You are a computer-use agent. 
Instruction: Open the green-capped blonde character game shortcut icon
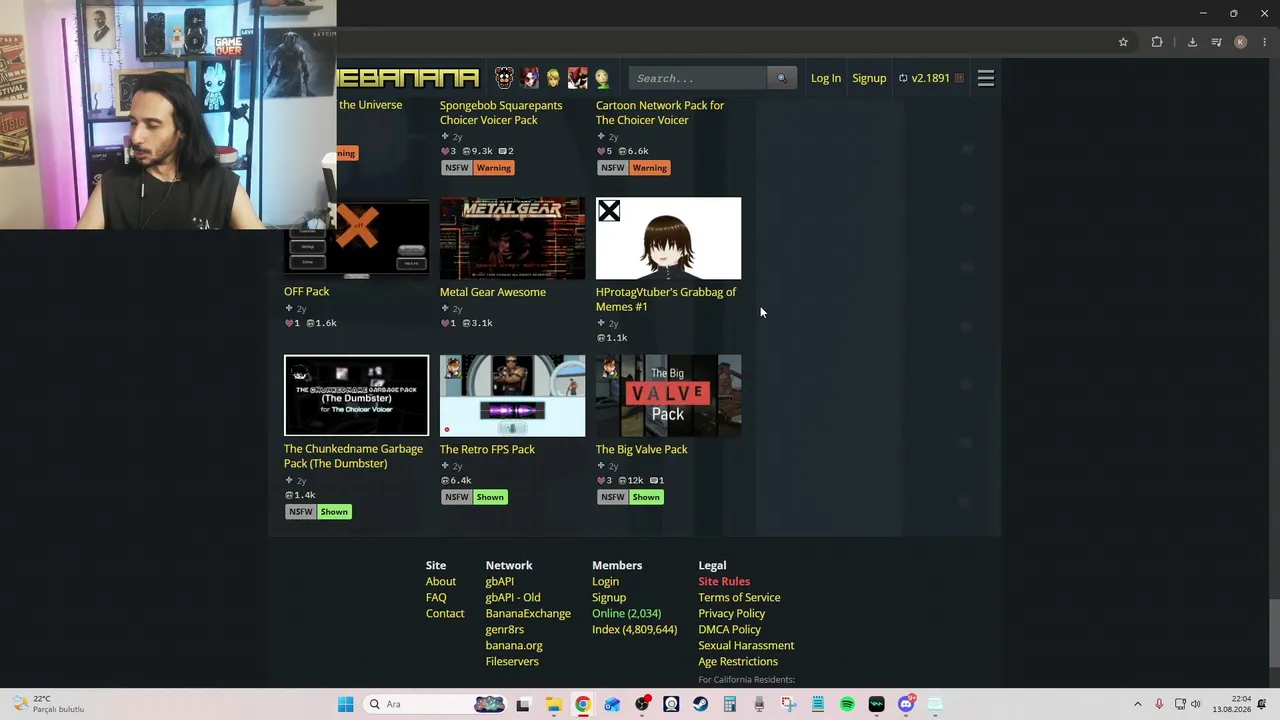click(x=553, y=78)
